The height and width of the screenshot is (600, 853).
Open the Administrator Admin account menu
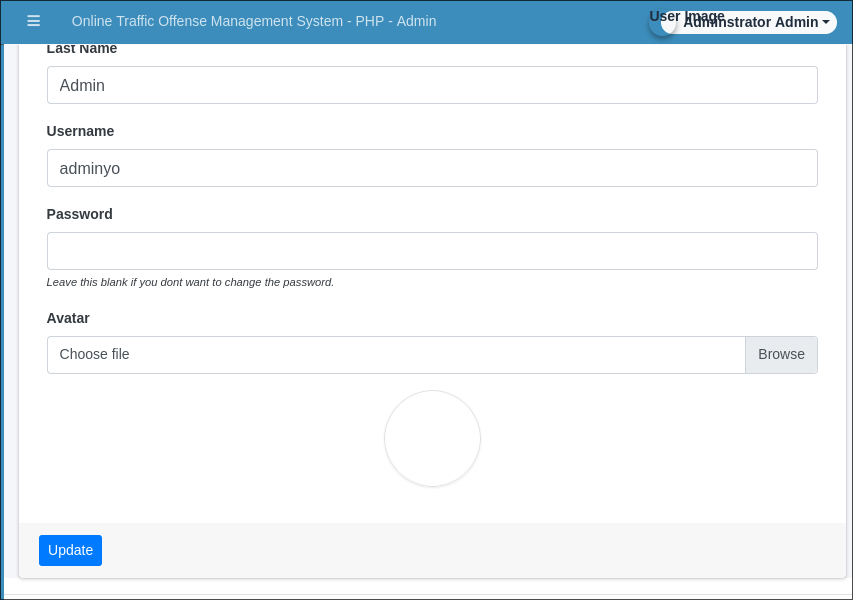coord(750,22)
